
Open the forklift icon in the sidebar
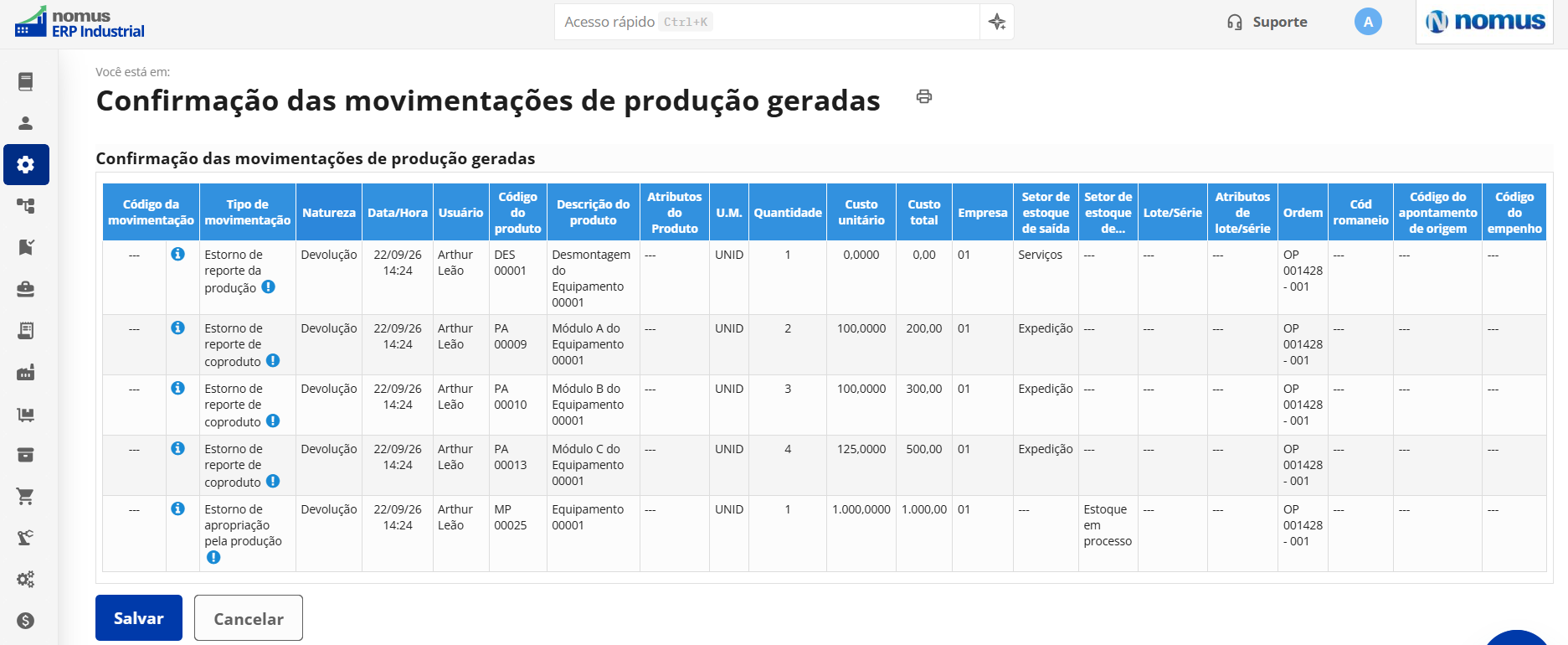click(26, 414)
